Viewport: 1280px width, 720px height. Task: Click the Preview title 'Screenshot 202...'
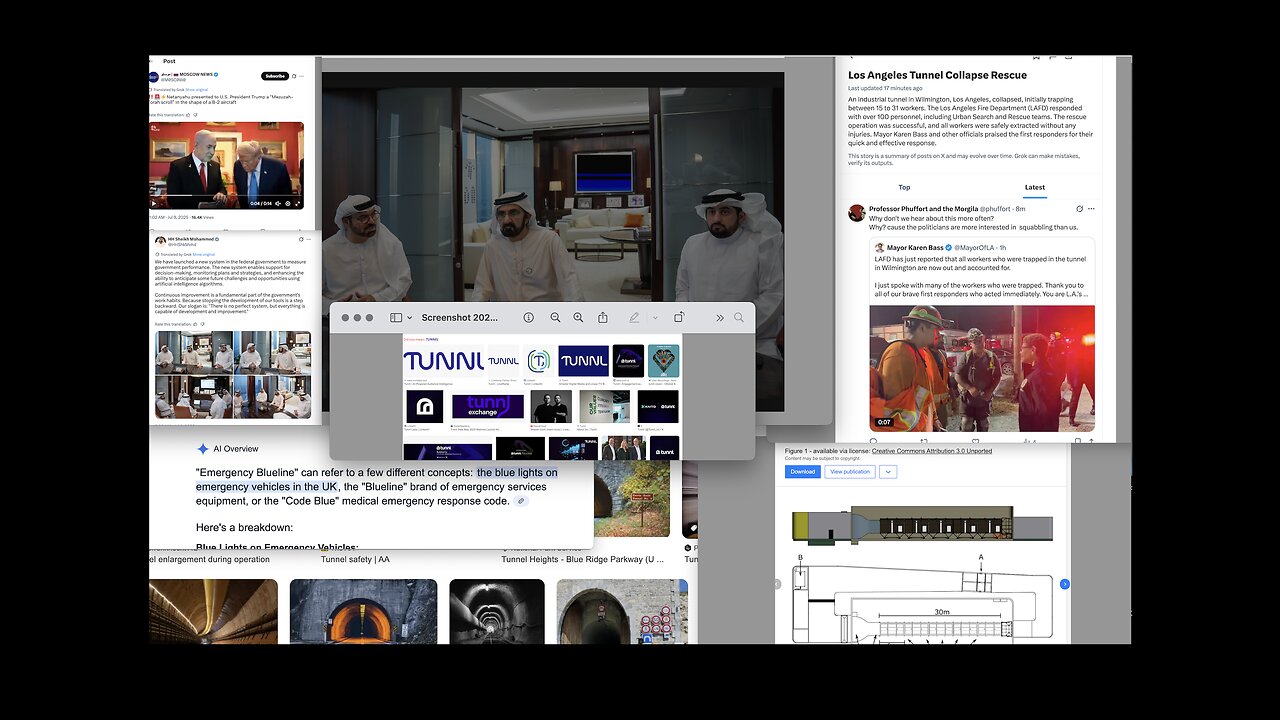click(x=459, y=317)
